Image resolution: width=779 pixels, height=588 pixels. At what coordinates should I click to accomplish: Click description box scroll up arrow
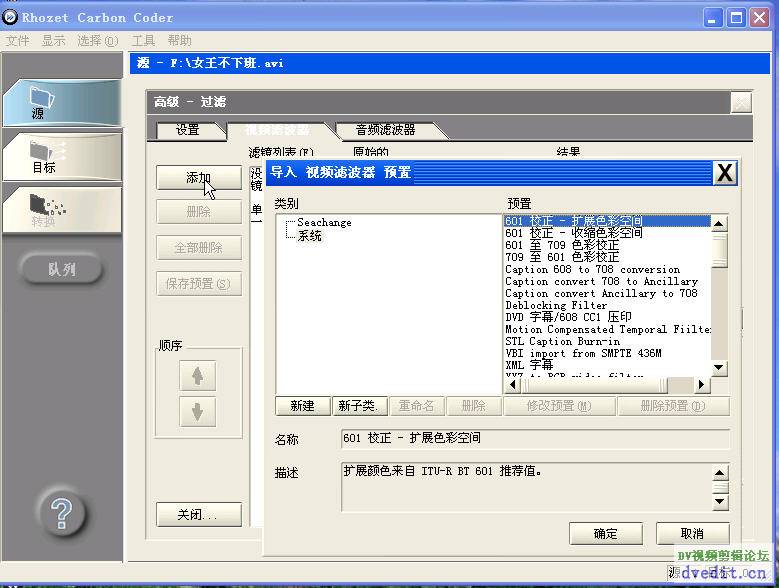[x=720, y=472]
